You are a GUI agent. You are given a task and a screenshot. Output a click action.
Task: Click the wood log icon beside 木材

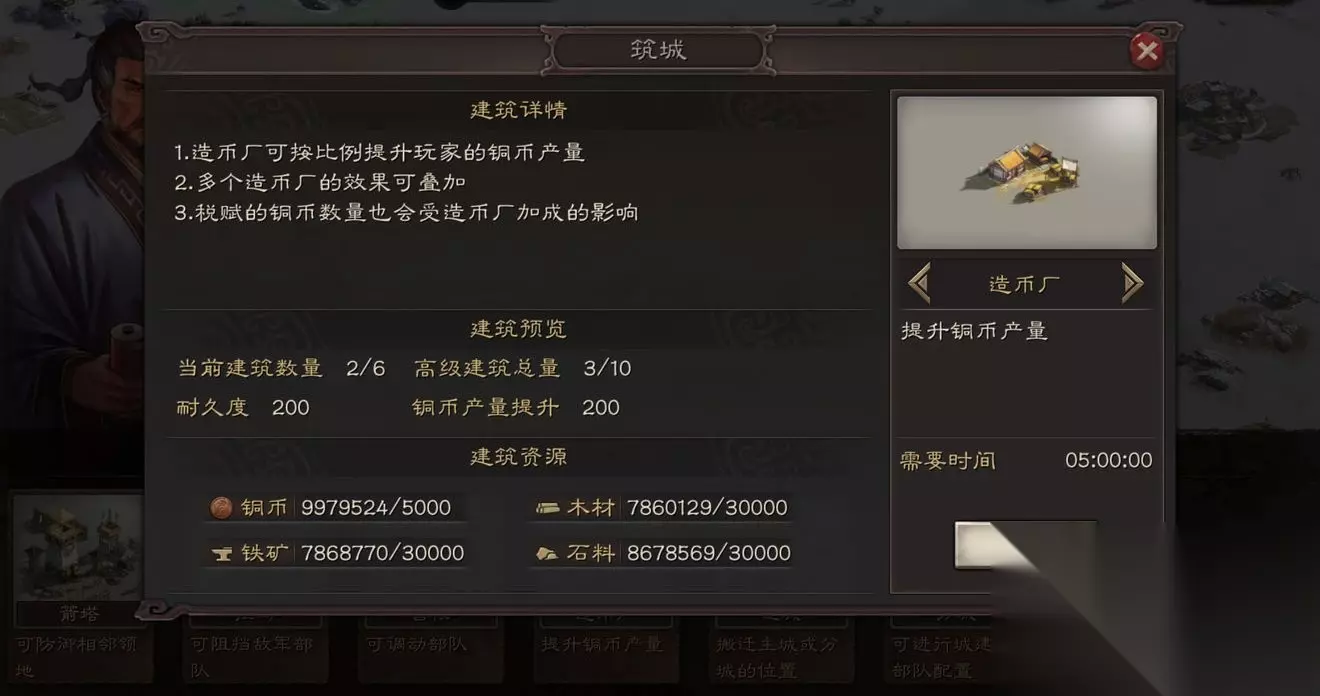(547, 508)
